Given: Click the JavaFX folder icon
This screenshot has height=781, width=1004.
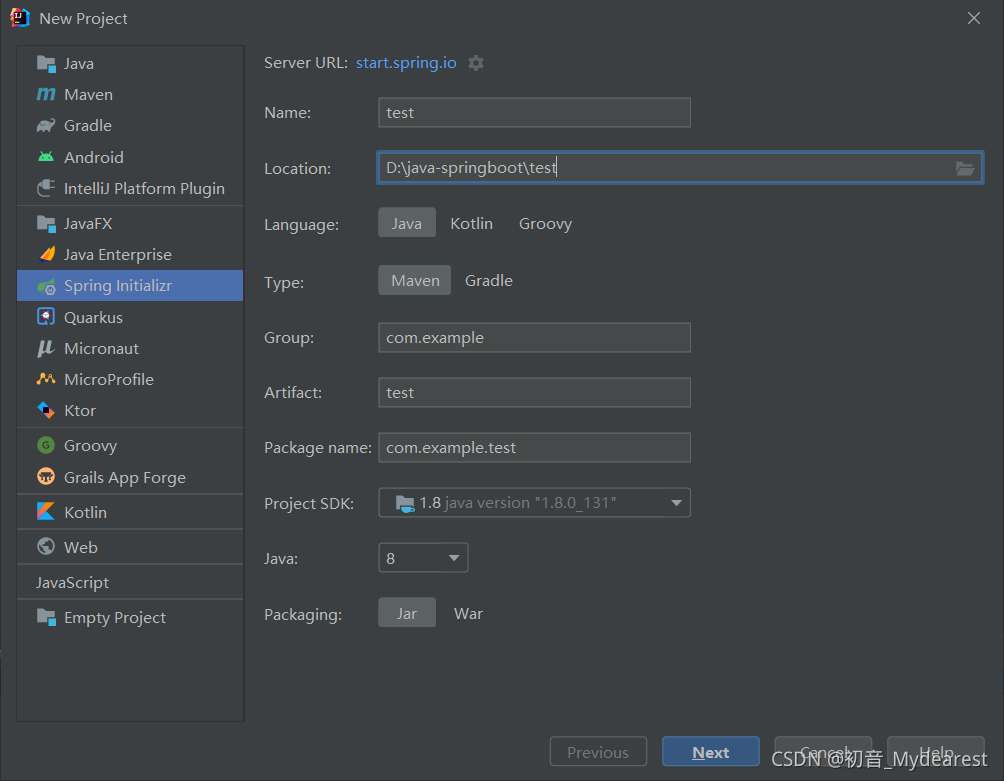Looking at the screenshot, I should [46, 223].
